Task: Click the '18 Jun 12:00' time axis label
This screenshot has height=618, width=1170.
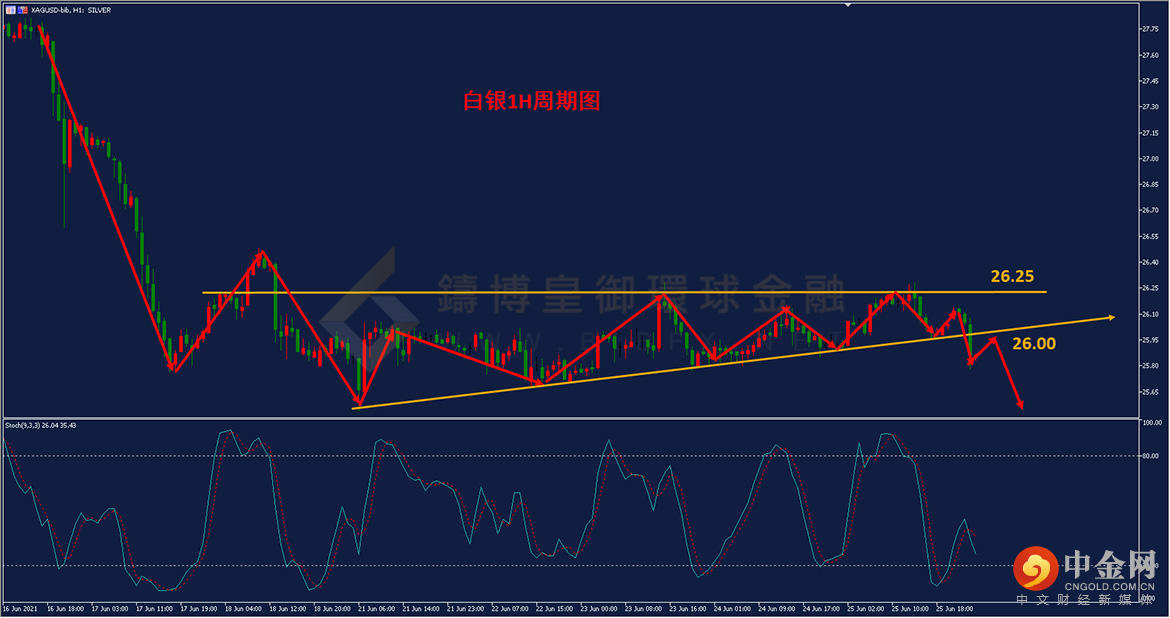Action: pos(288,609)
